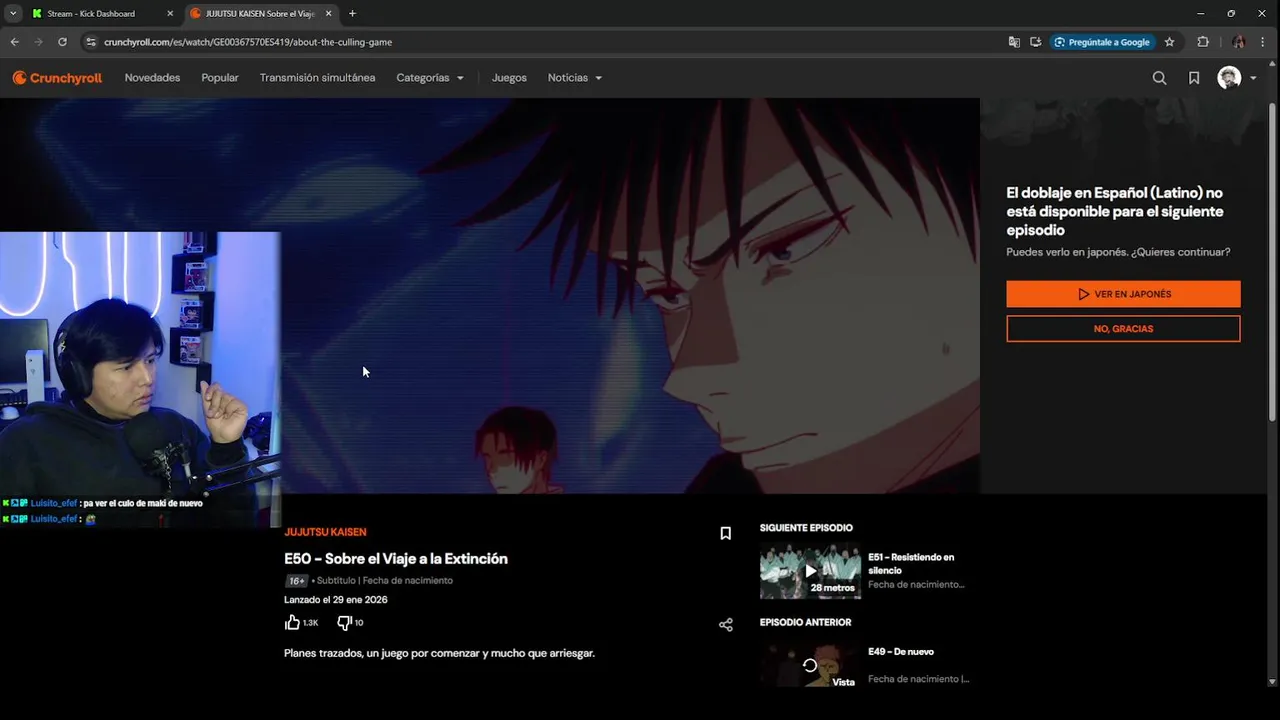This screenshot has height=720, width=1280.
Task: Click the install app icon in address bar
Action: tap(1035, 42)
